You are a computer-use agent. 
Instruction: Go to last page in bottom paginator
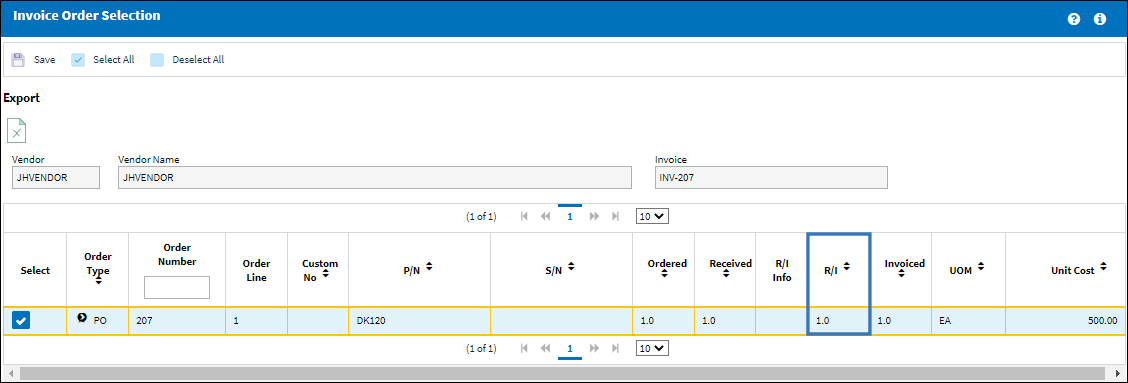615,348
